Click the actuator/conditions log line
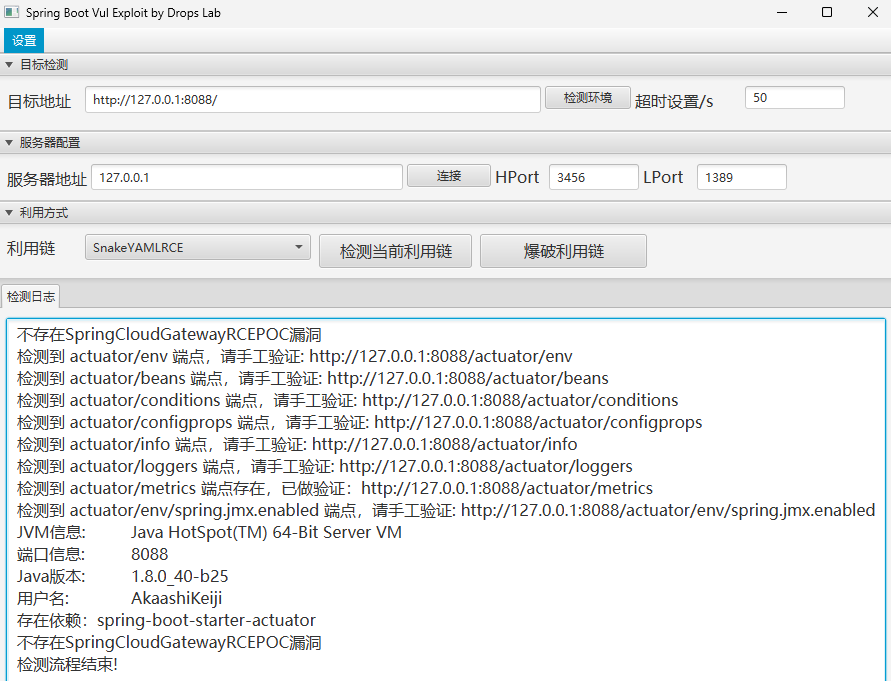 click(347, 400)
